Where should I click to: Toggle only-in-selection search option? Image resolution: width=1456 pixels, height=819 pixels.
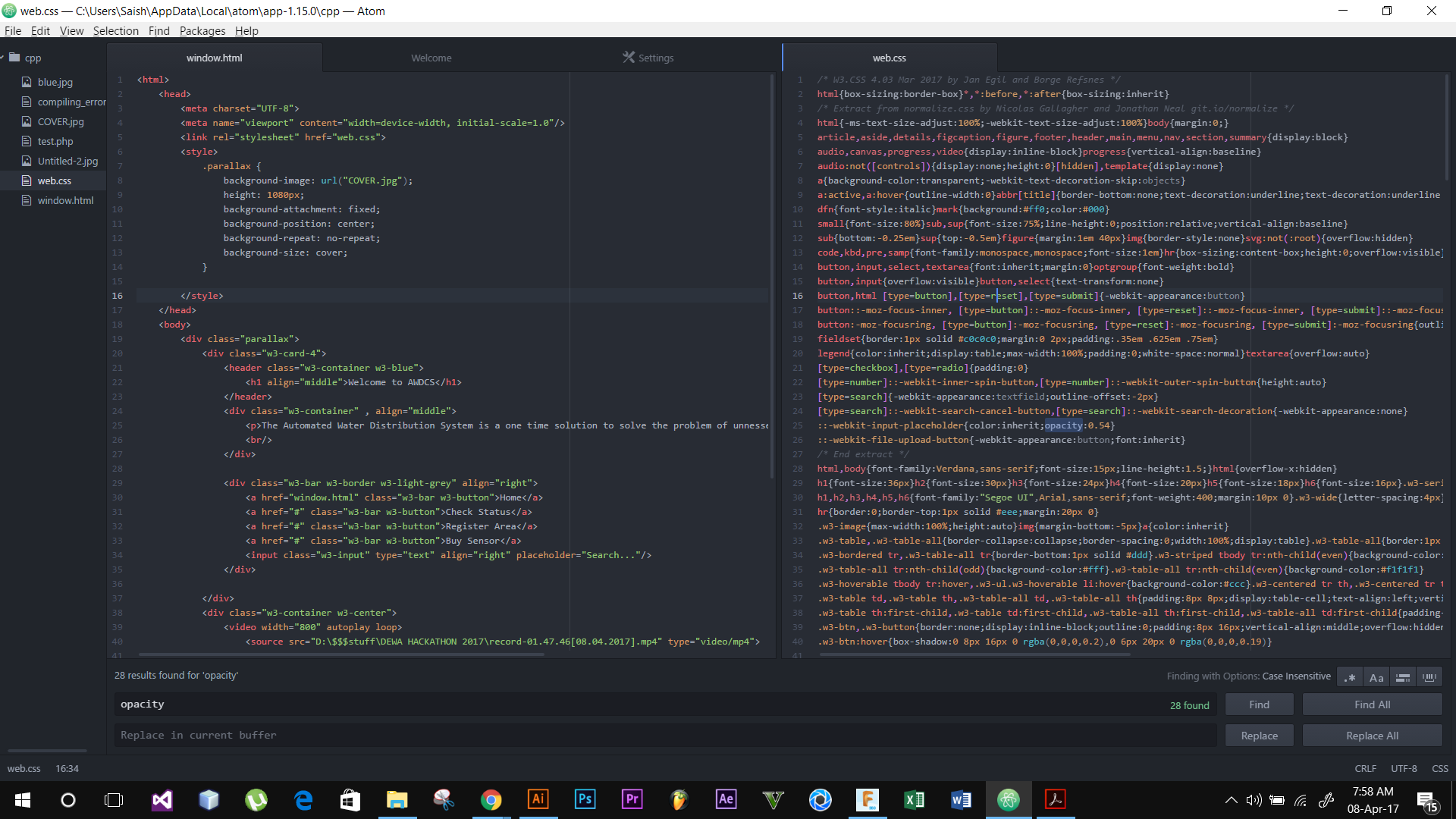tap(1403, 677)
